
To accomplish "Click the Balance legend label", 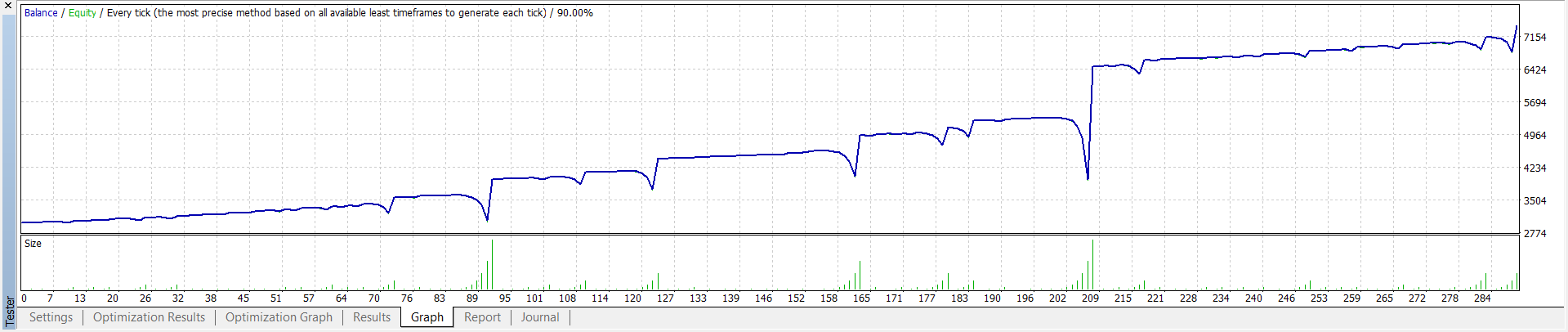I will coord(41,13).
